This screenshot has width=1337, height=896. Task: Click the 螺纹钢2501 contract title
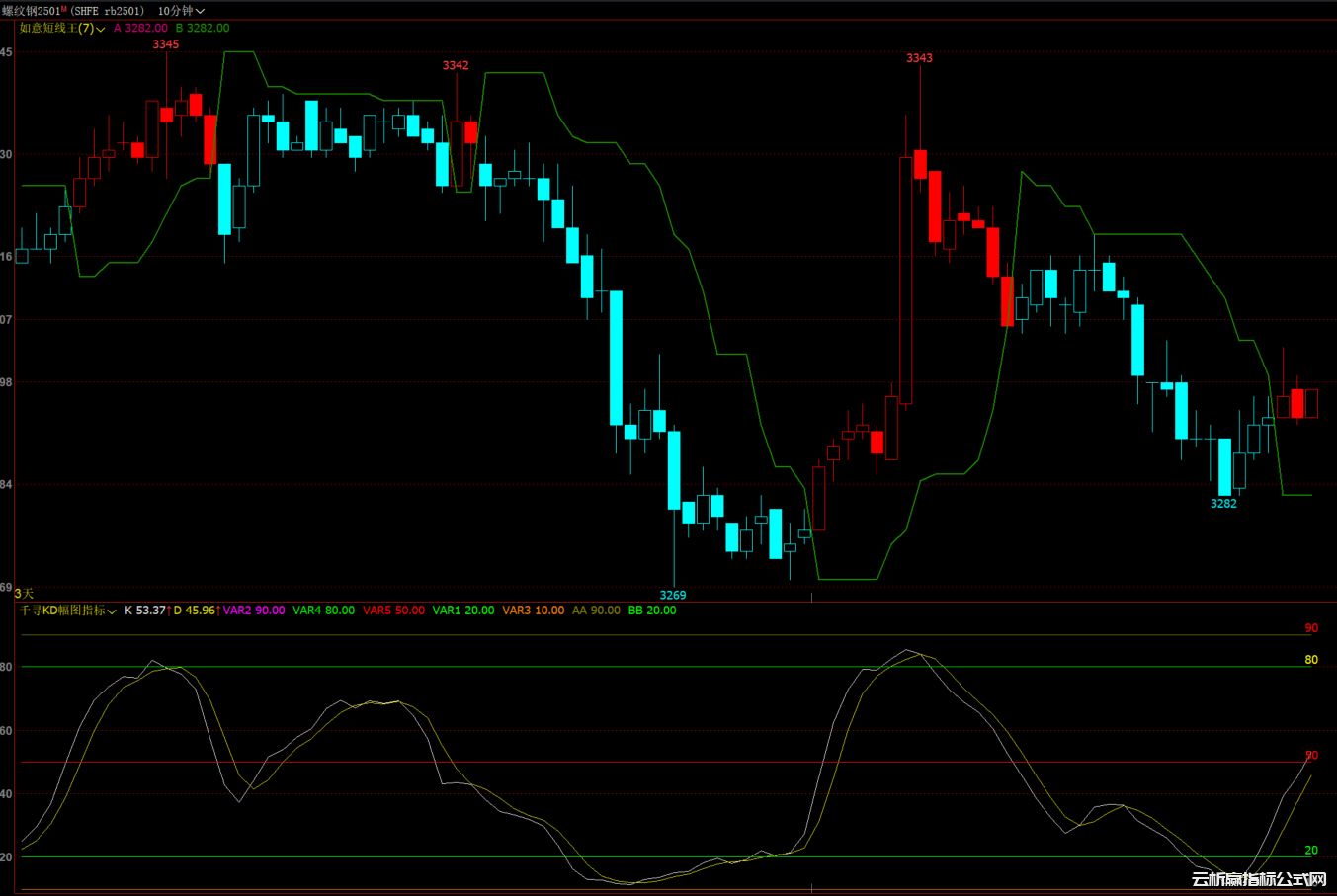[32, 11]
